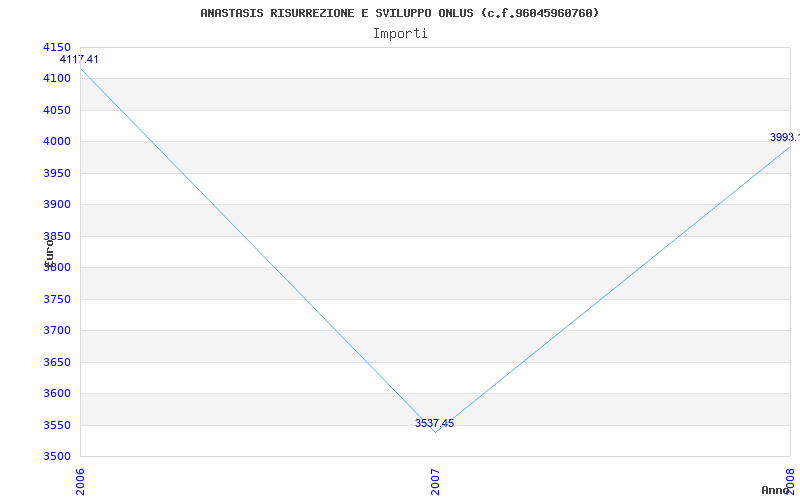Viewport: 800px width, 500px height.
Task: Click the 3600 y-axis value
Action: [56, 393]
